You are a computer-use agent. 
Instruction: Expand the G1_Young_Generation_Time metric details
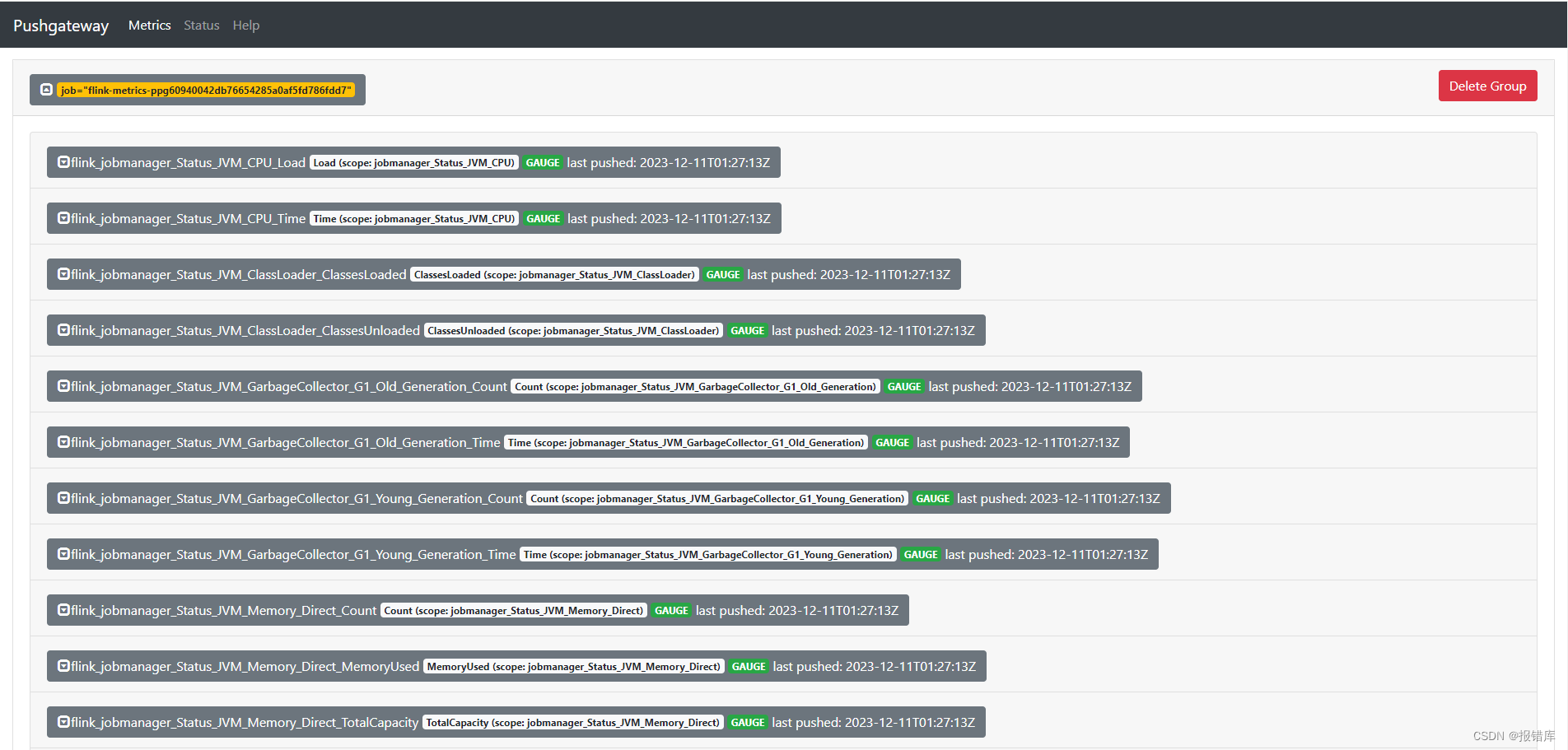click(63, 554)
